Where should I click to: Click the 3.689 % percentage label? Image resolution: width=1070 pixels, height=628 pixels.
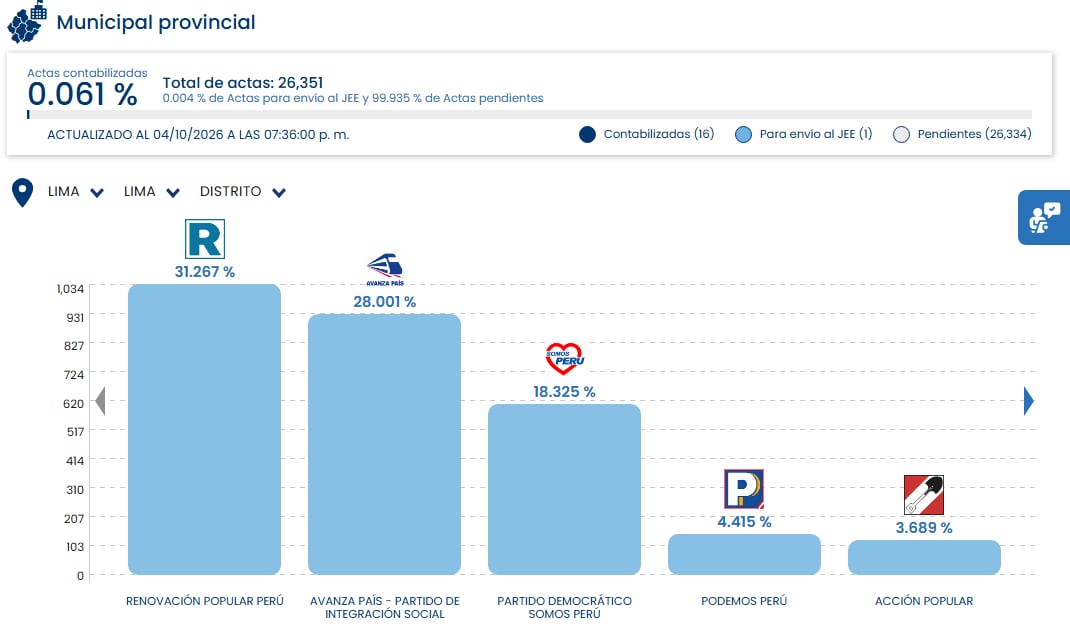924,528
